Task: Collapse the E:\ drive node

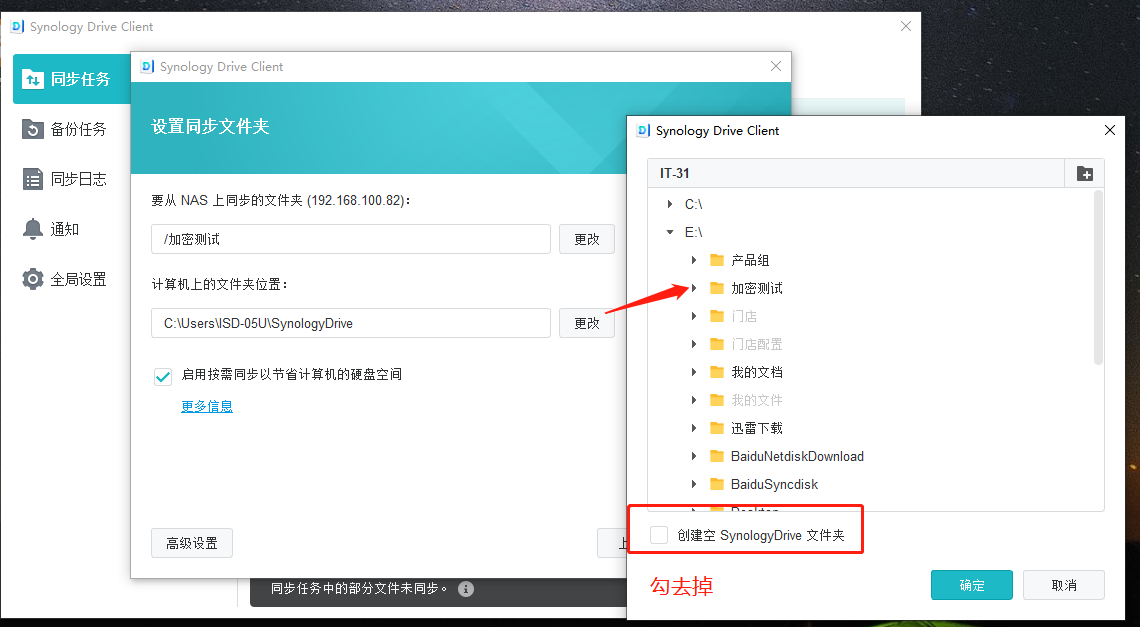Action: coord(670,232)
